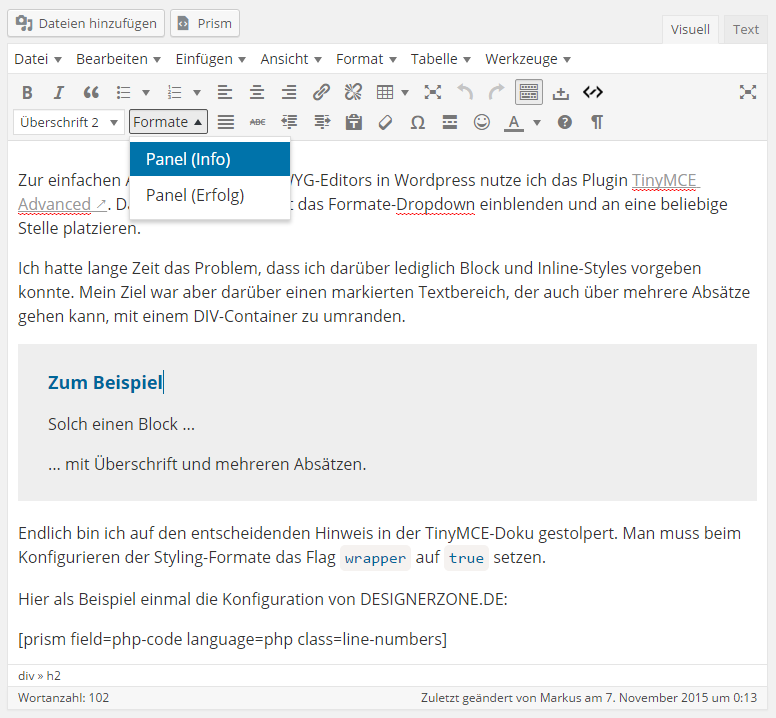The width and height of the screenshot is (776, 718).
Task: Click the Zum Beispiel heading
Action: click(105, 383)
